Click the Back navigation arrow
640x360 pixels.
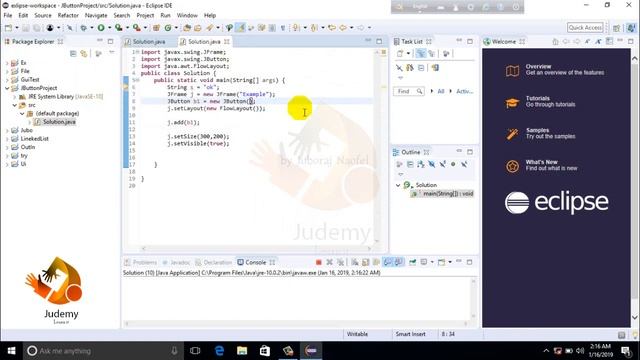click(x=343, y=28)
